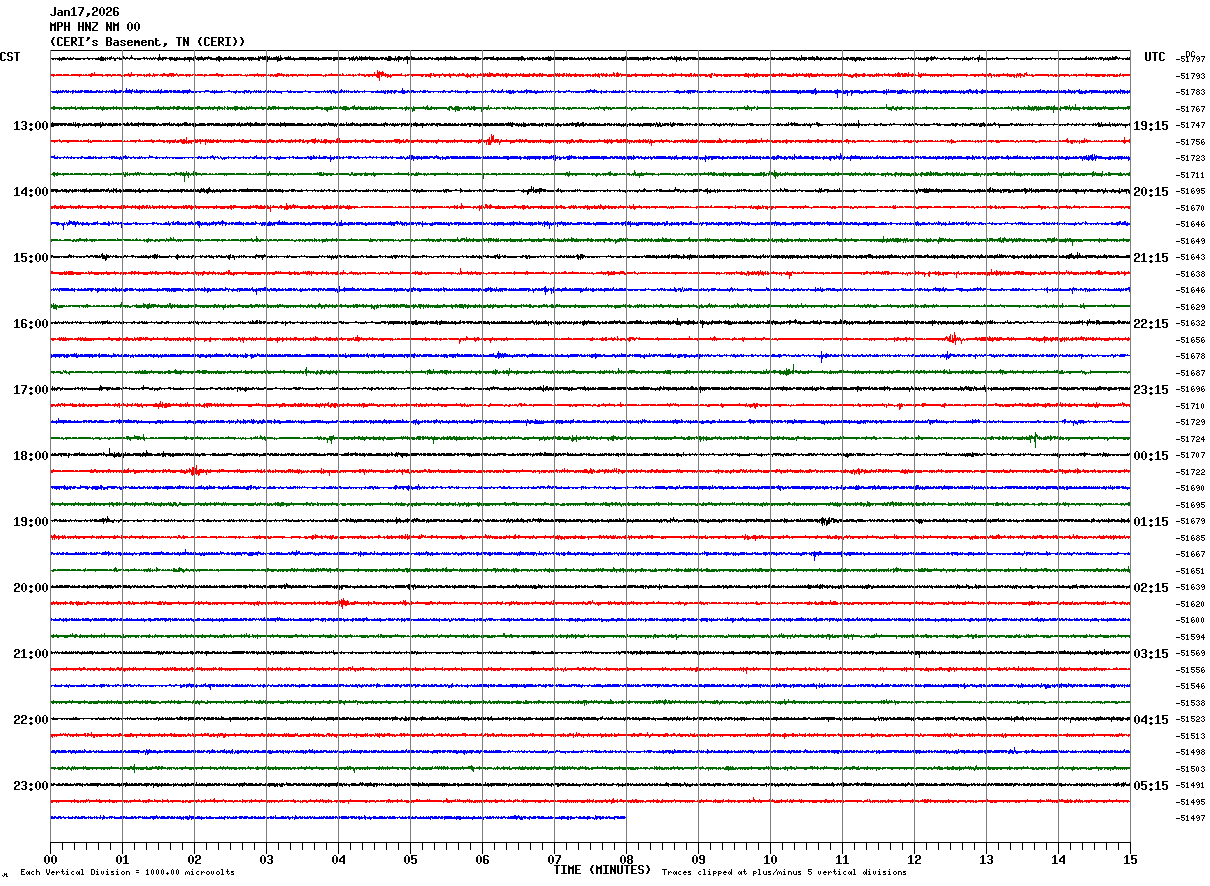Screen dimensions: 1210x886
Task: Select the DC offset value -51670
Action: coord(1191,208)
